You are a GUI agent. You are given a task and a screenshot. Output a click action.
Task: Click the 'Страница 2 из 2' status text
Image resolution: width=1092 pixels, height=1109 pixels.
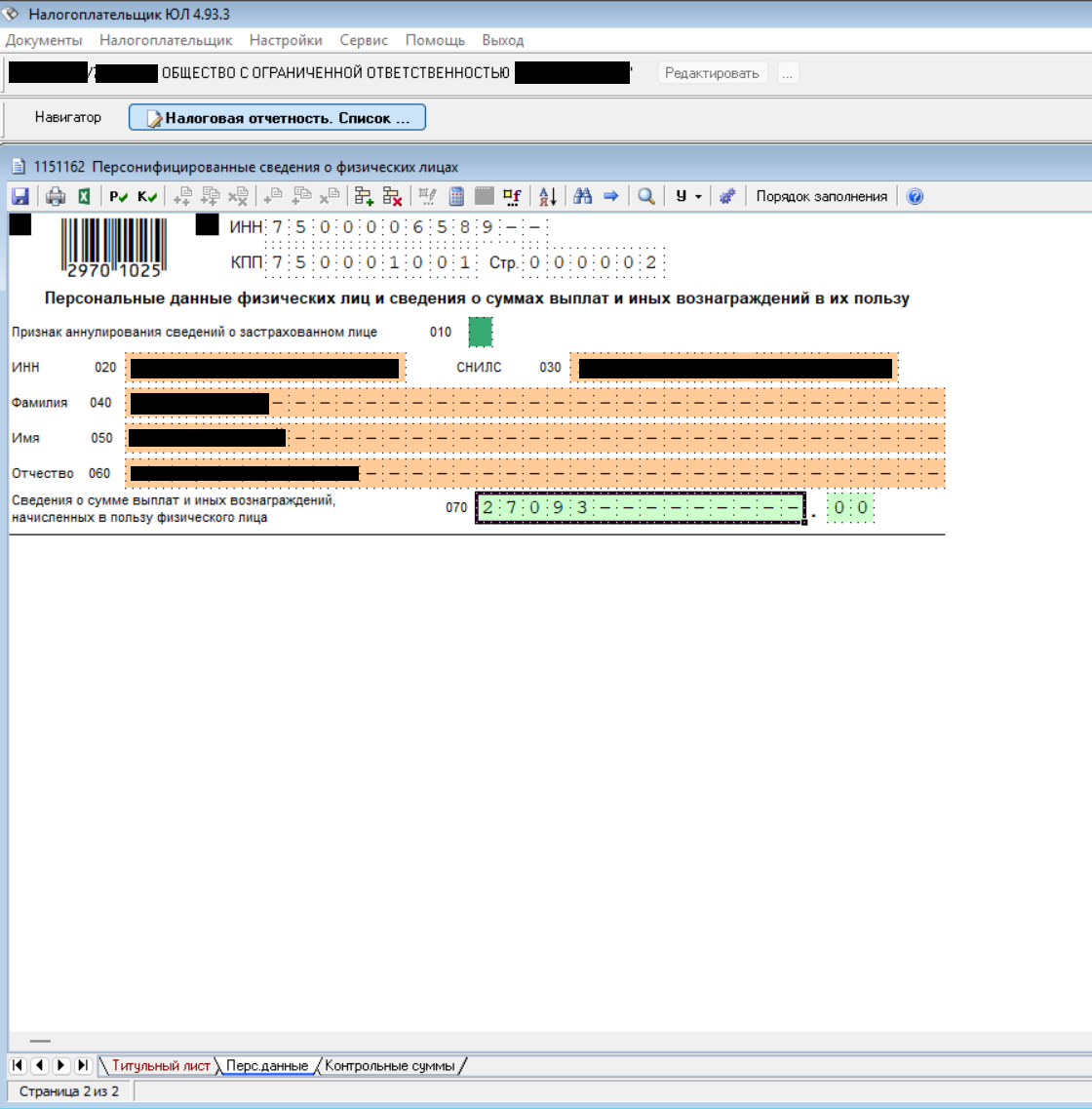pos(68,1091)
